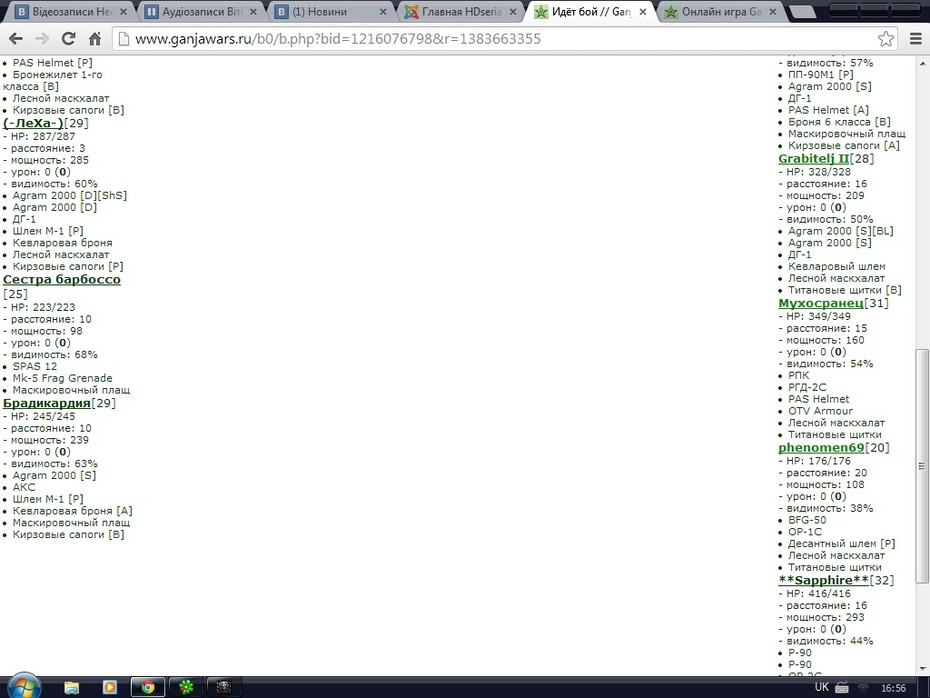The width and height of the screenshot is (930, 698).
Task: Reload the current page
Action: pos(69,39)
